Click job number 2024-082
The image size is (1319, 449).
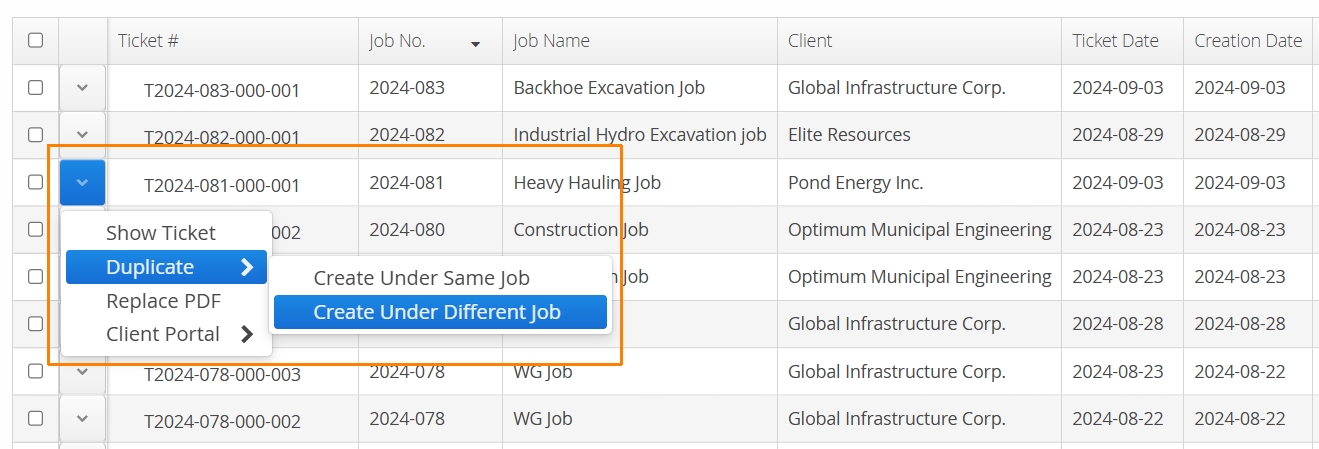[407, 135]
